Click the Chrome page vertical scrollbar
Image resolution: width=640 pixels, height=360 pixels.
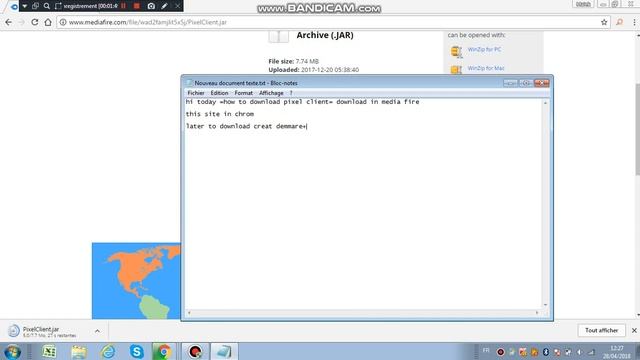637,130
